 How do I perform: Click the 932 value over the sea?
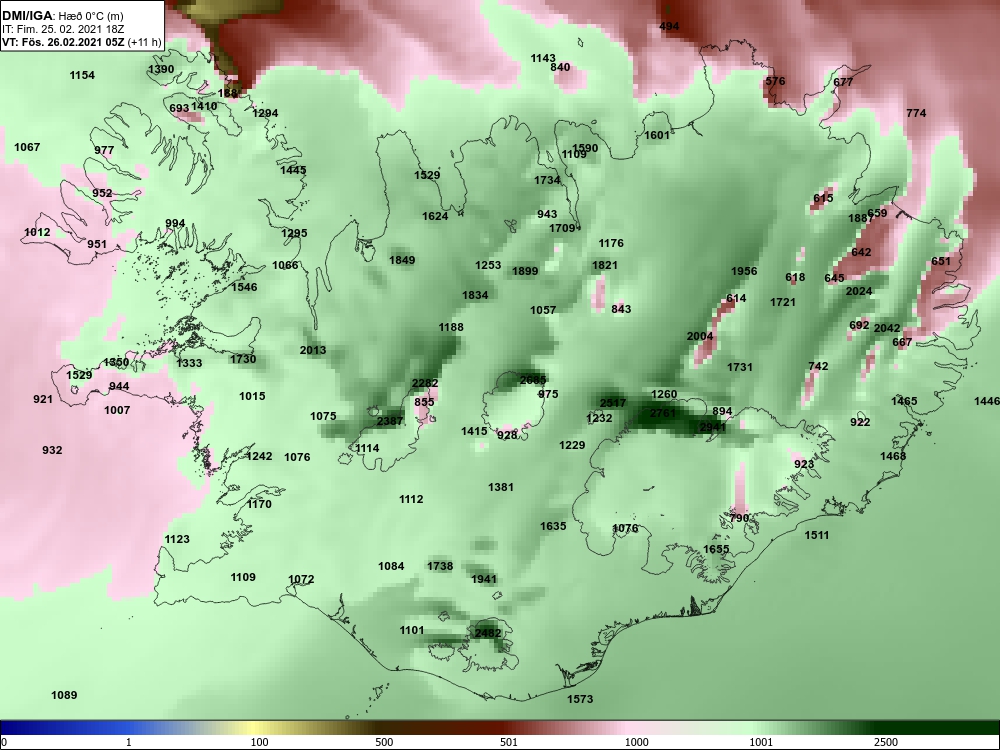coord(52,450)
